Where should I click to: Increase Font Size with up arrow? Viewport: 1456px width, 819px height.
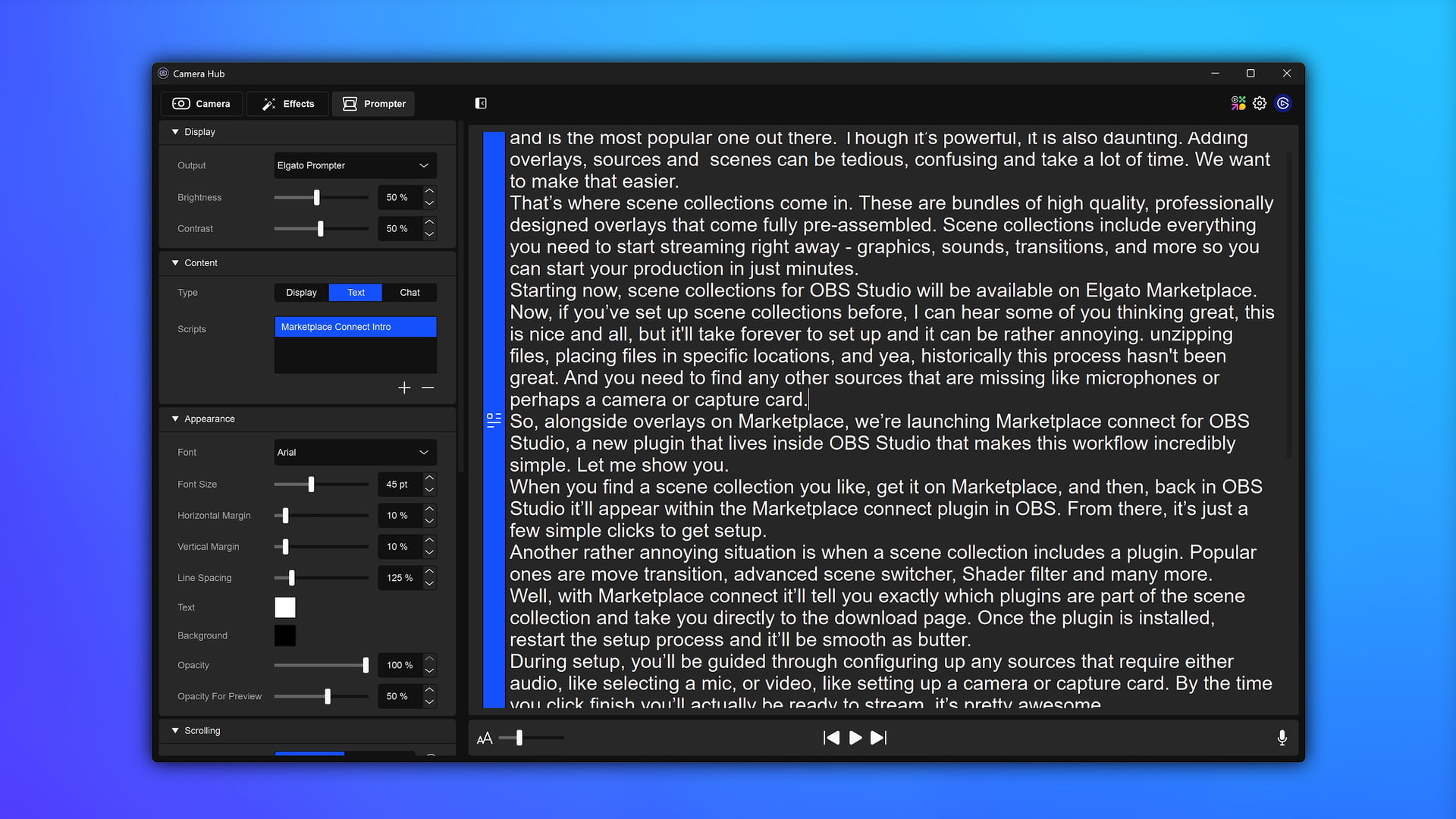[429, 478]
